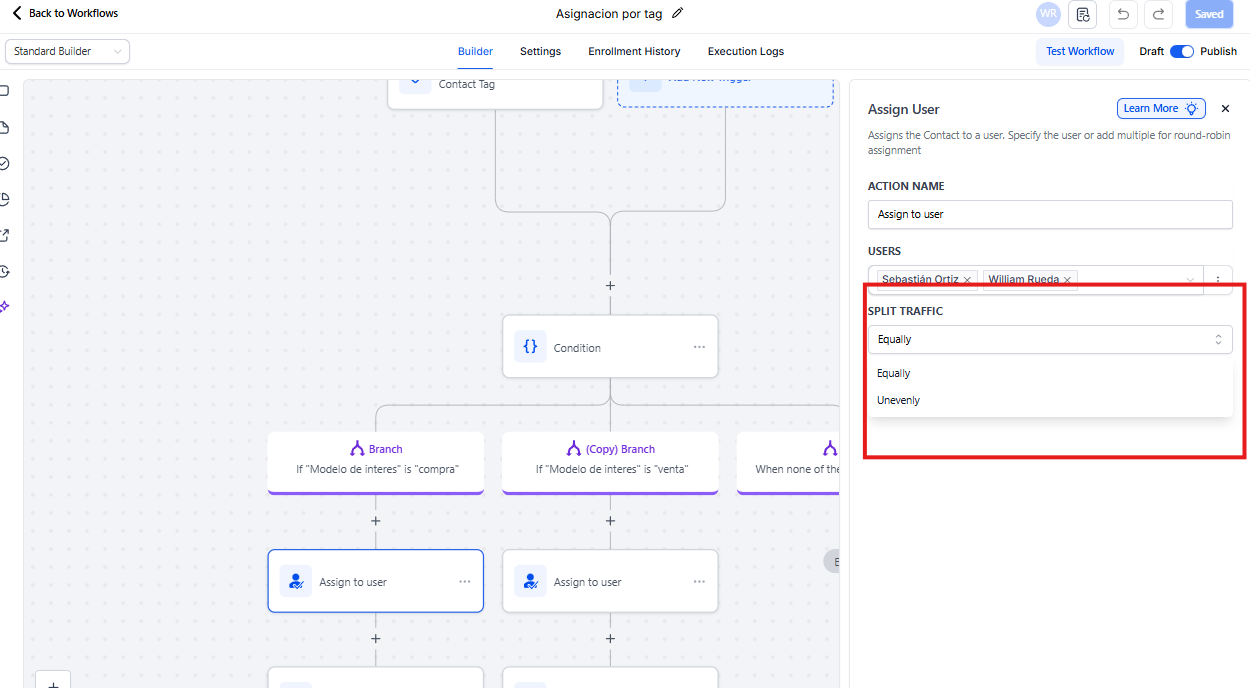Click the redo arrow icon
This screenshot has height=688, width=1250.
(1158, 14)
